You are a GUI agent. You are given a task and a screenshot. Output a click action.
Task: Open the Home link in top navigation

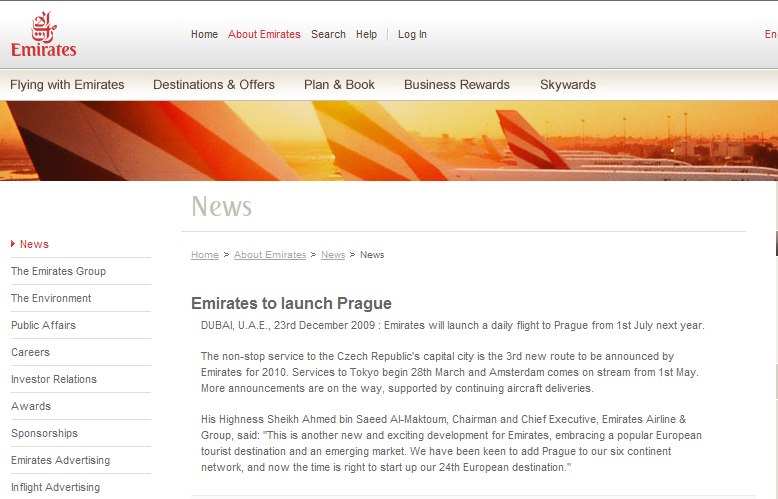pos(204,34)
